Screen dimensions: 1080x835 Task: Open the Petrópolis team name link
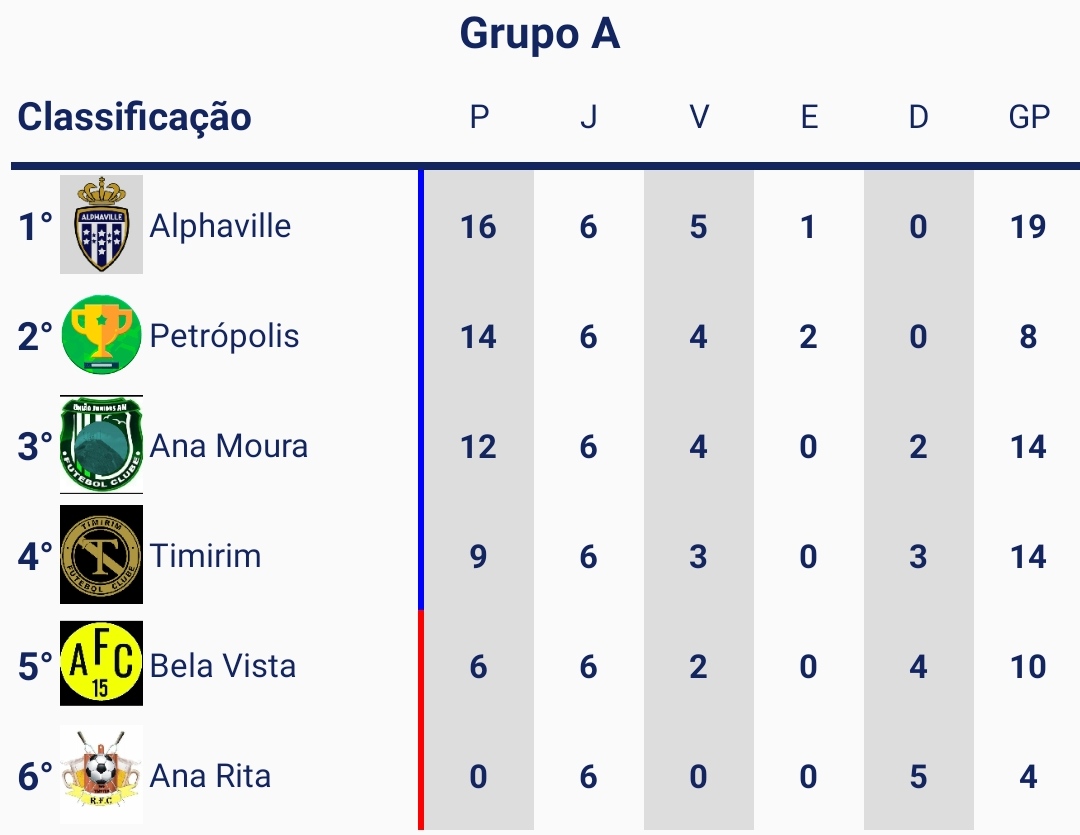[x=224, y=336]
